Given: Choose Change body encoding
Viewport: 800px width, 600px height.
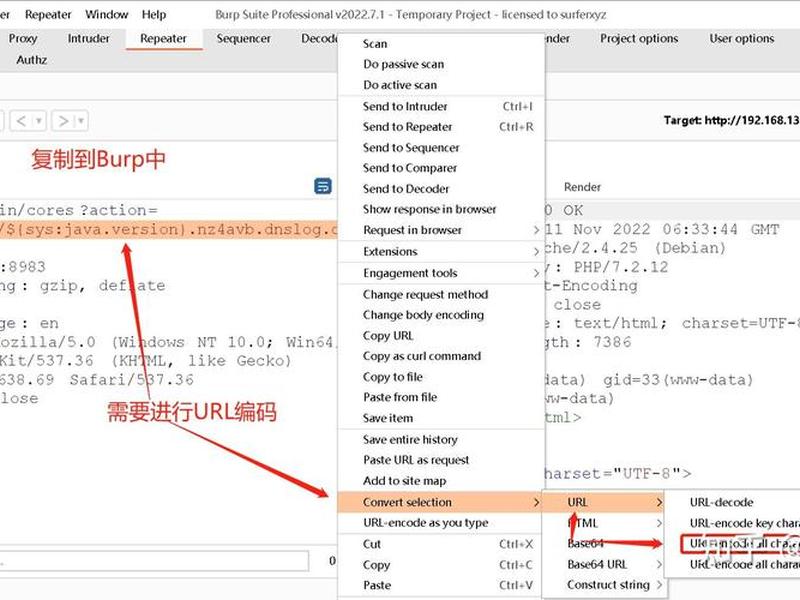Looking at the screenshot, I should pos(441,315).
